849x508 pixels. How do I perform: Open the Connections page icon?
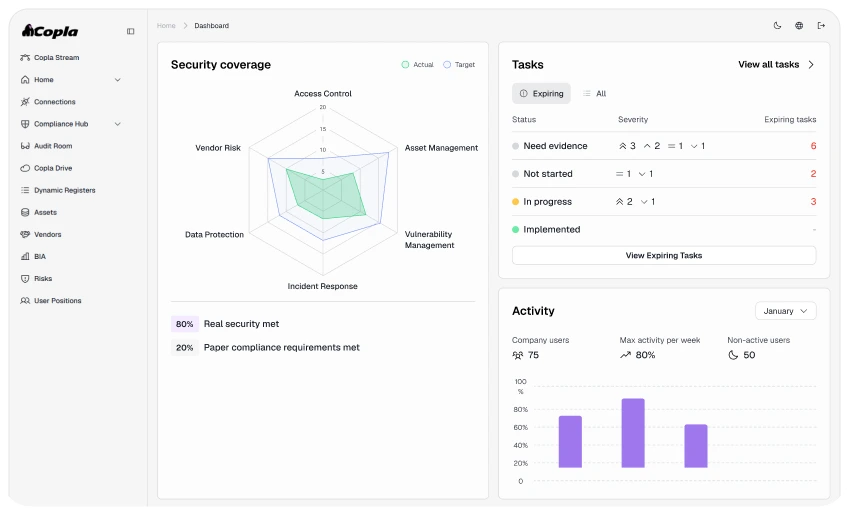25,102
